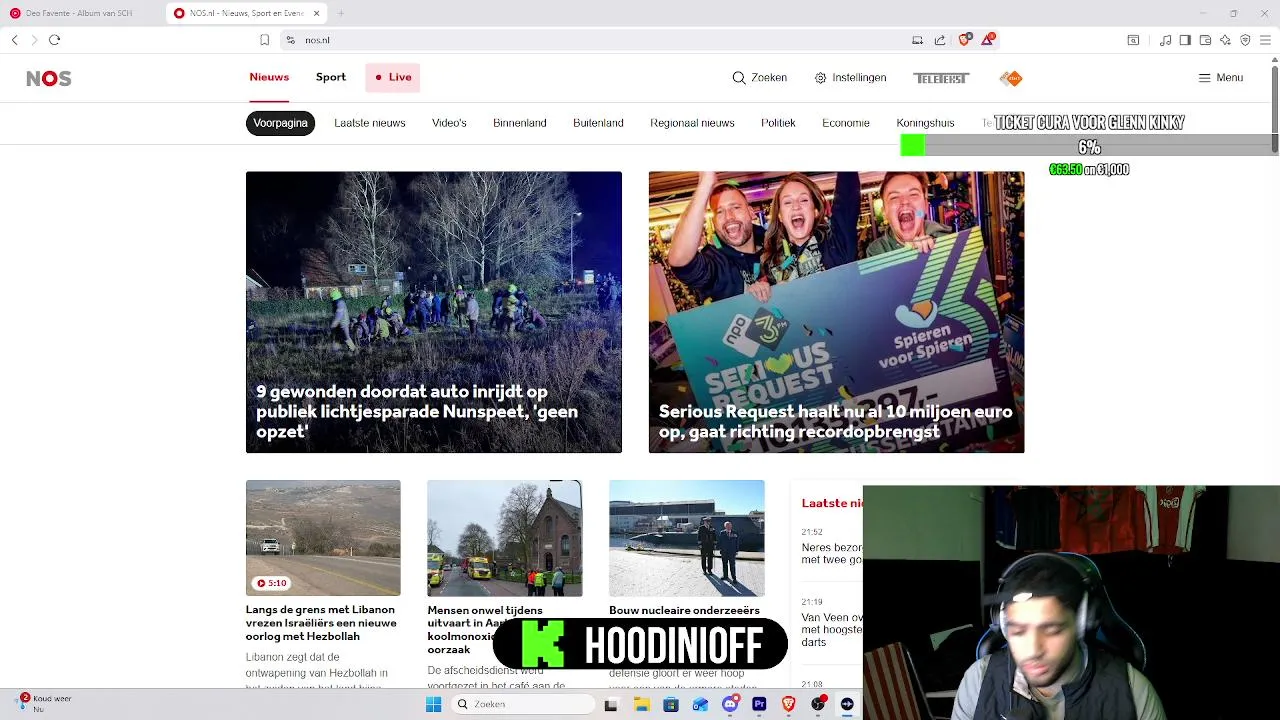This screenshot has width=1280, height=720.
Task: Open the red Live button
Action: [x=392, y=77]
